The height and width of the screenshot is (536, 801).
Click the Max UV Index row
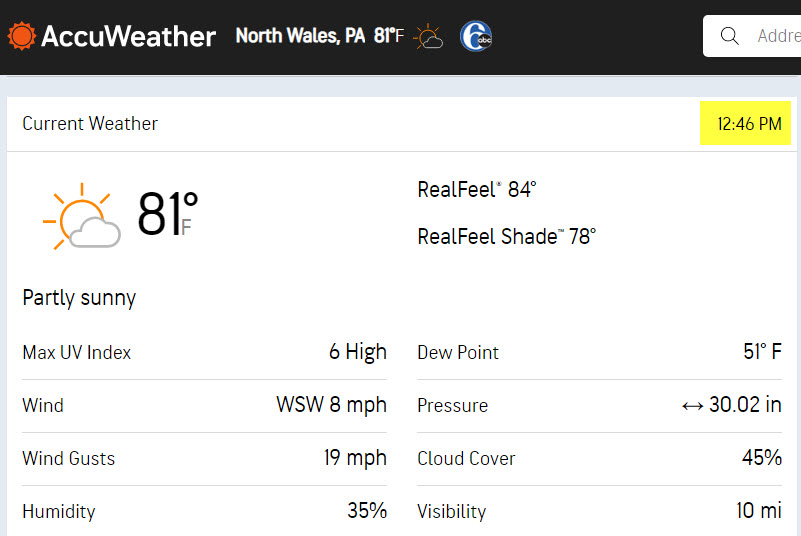pyautogui.click(x=204, y=353)
